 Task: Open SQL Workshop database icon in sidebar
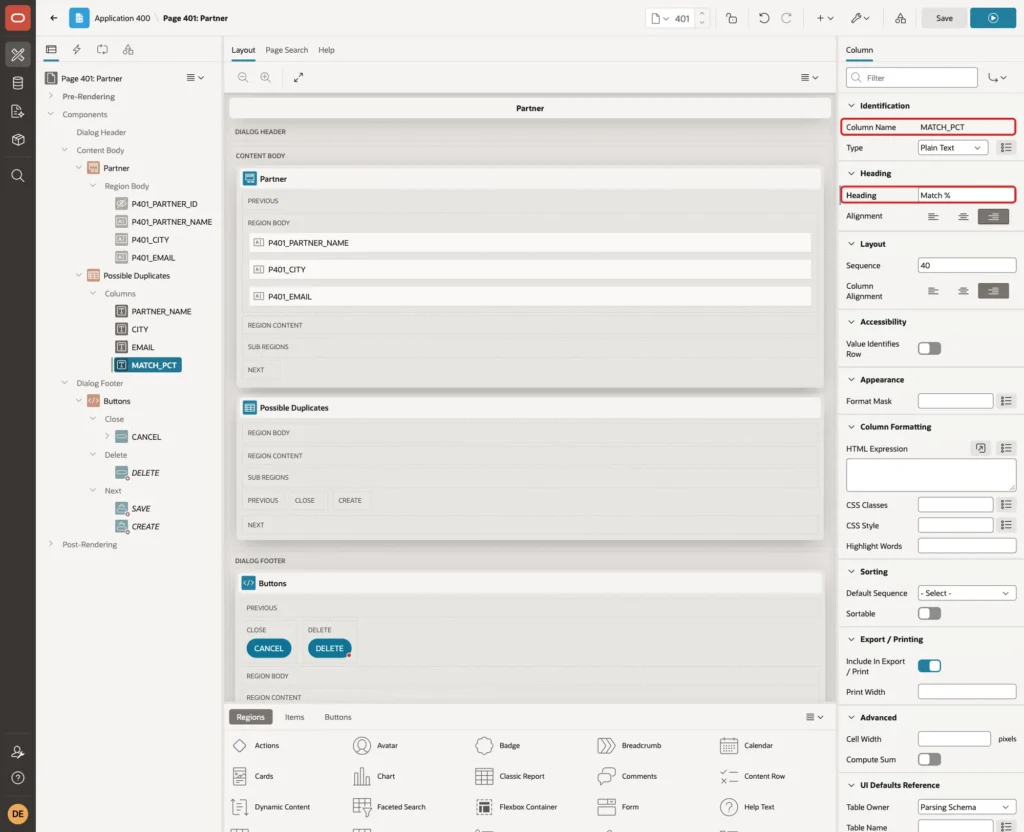click(18, 83)
